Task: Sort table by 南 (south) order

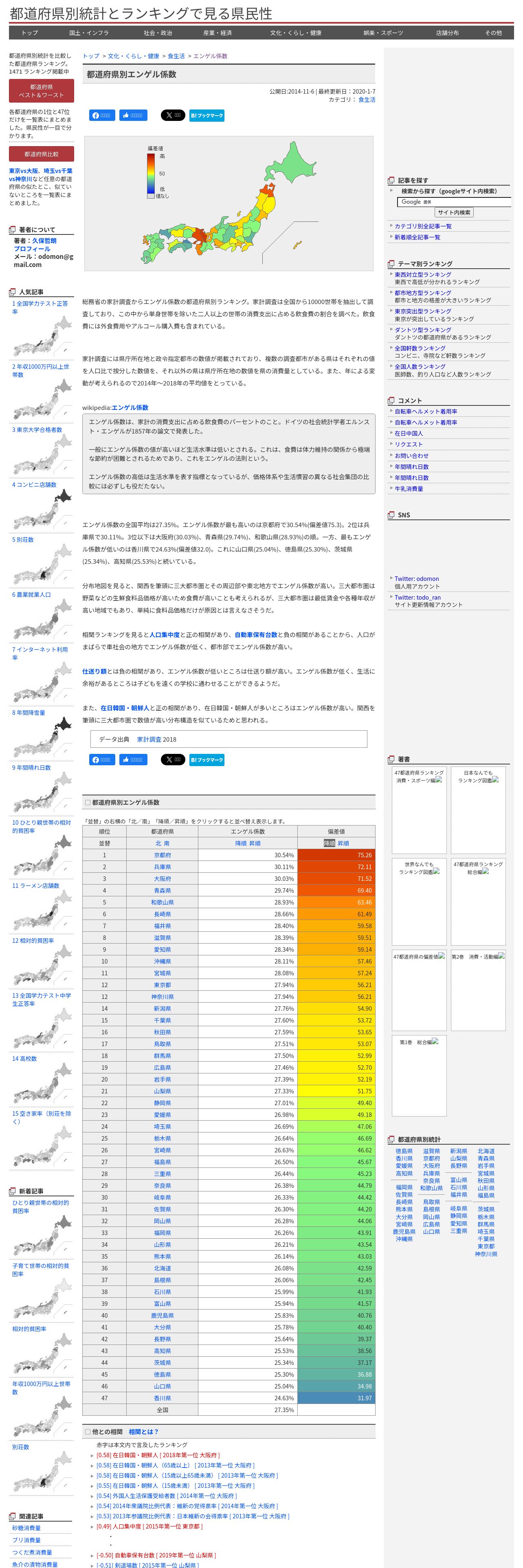Action: pos(167,843)
